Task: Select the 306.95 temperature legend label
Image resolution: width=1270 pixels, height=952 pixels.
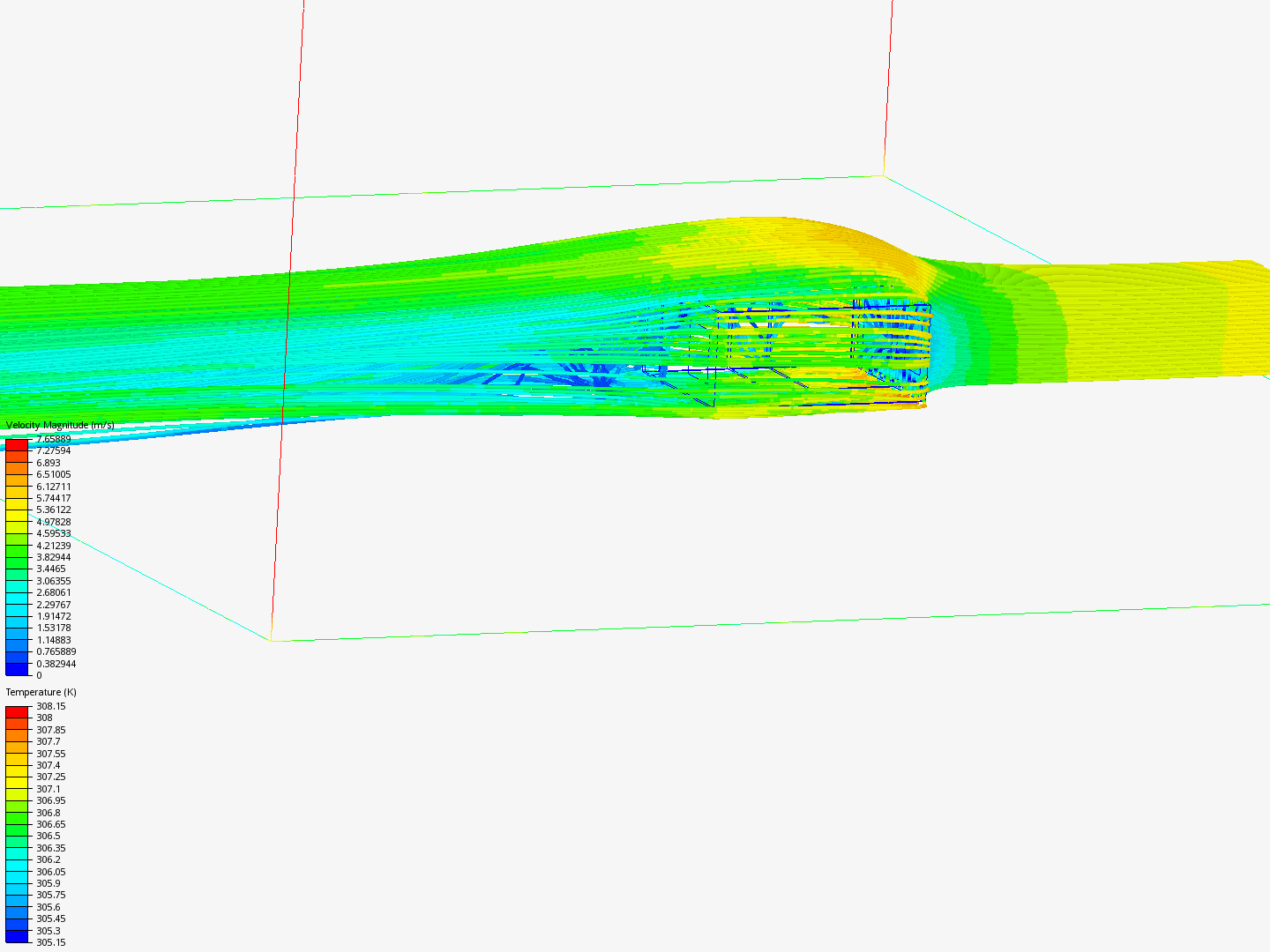Action: pos(50,801)
